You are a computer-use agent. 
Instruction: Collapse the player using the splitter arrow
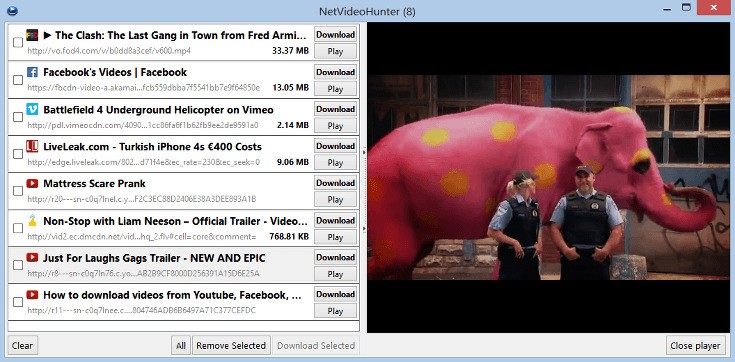click(364, 153)
